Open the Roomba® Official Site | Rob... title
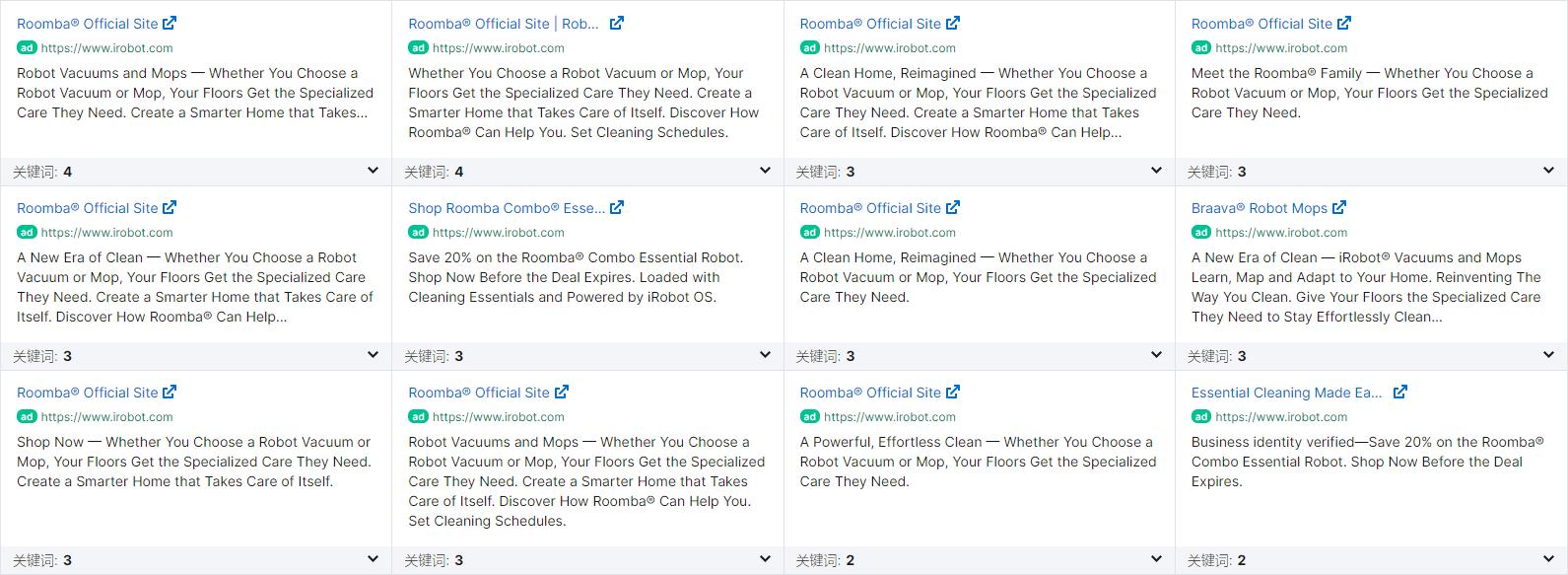The width and height of the screenshot is (1568, 575). (504, 24)
